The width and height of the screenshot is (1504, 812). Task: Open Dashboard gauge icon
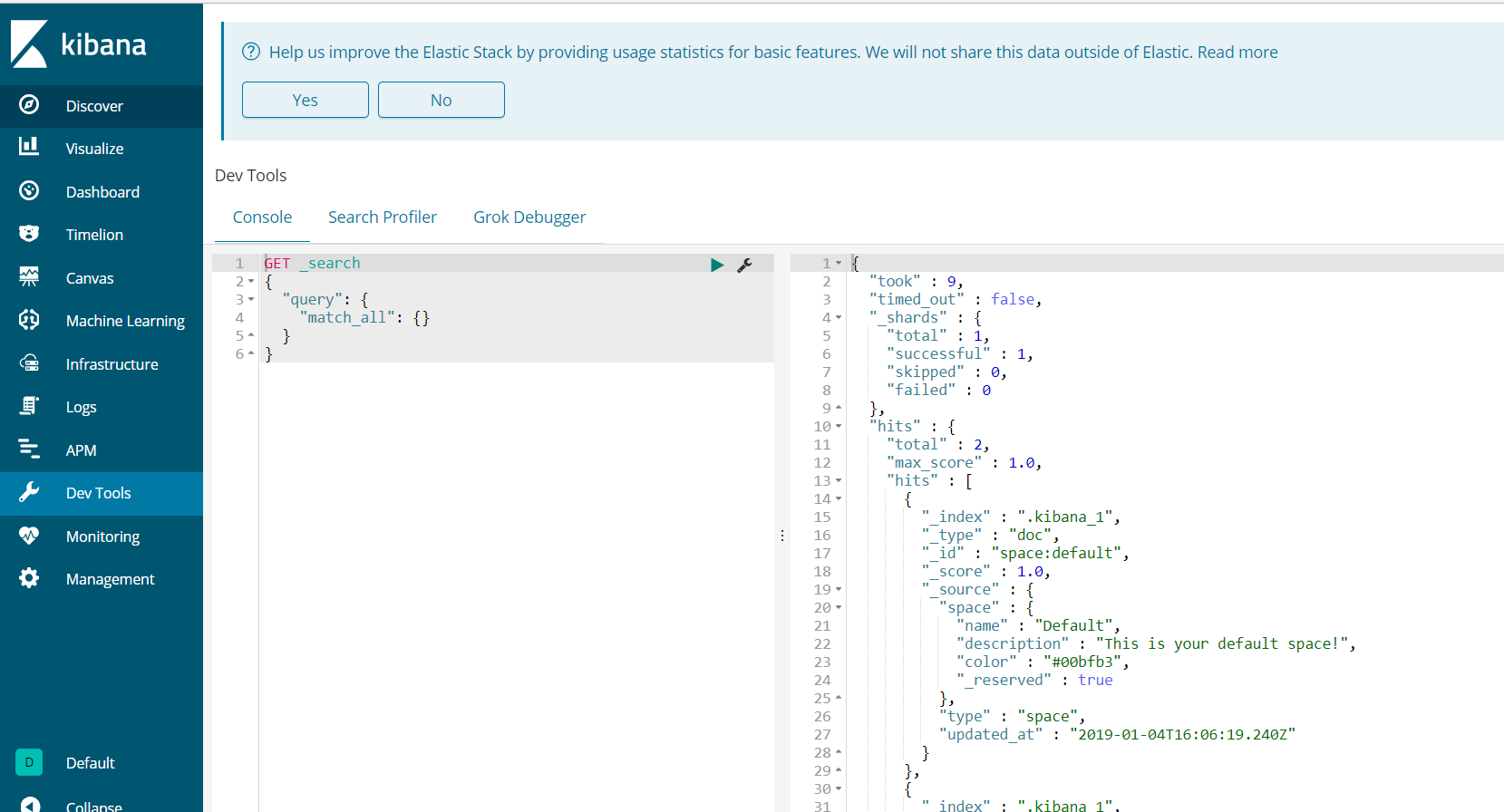click(29, 191)
